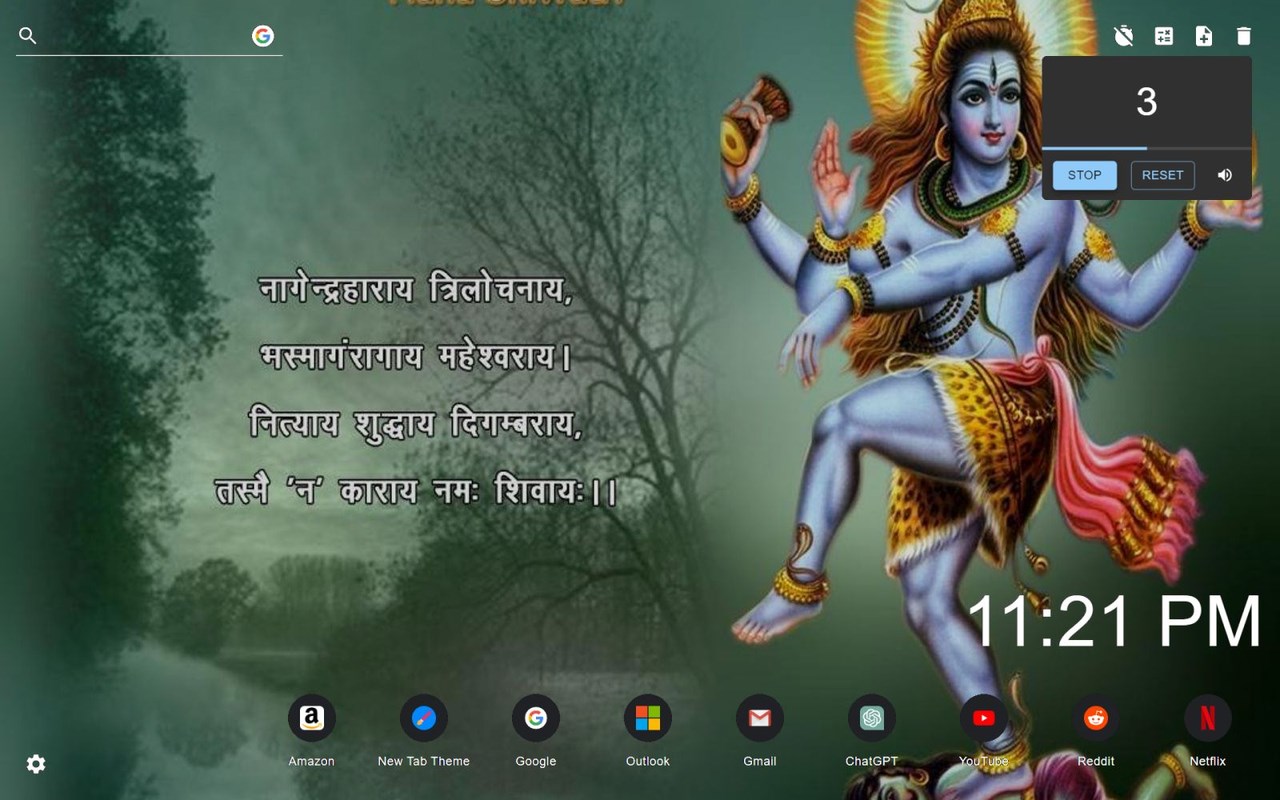Click the search magnifier icon
This screenshot has height=800, width=1280.
tap(28, 36)
